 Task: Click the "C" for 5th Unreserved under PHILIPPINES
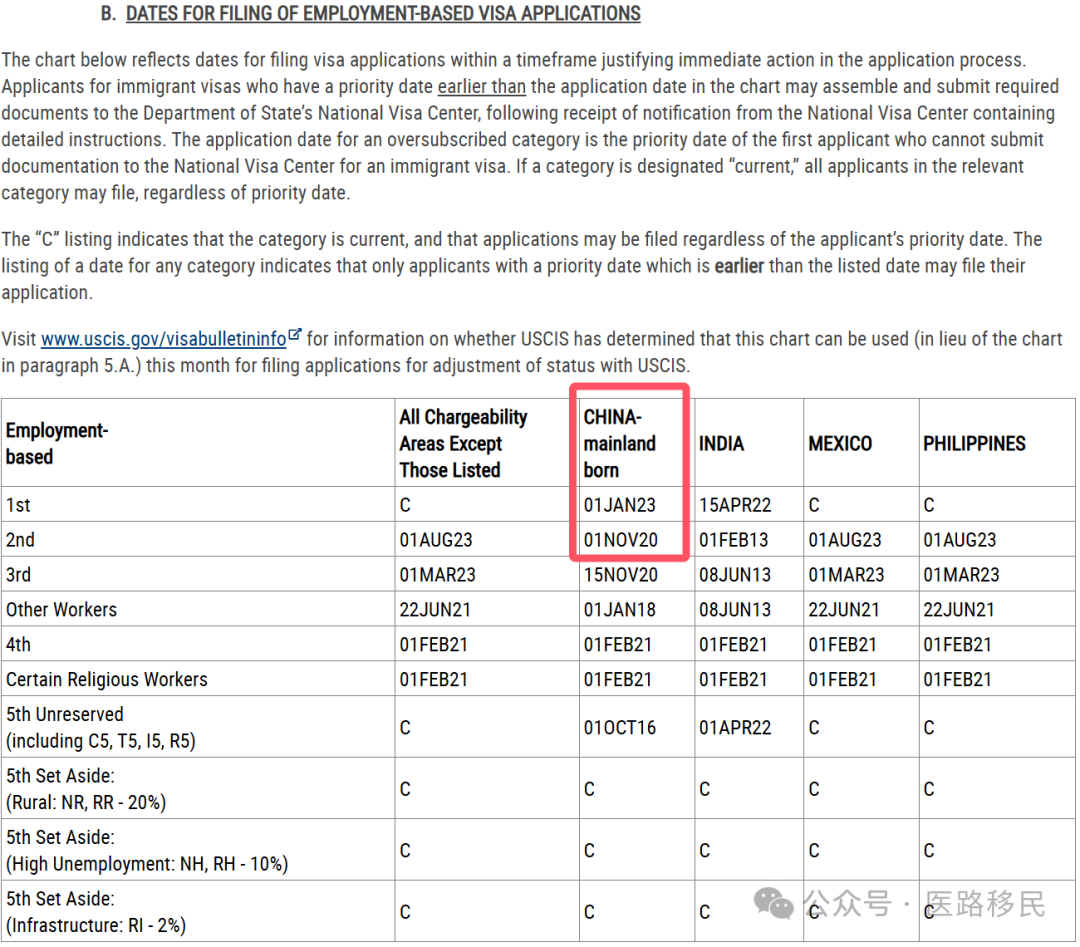(x=929, y=727)
